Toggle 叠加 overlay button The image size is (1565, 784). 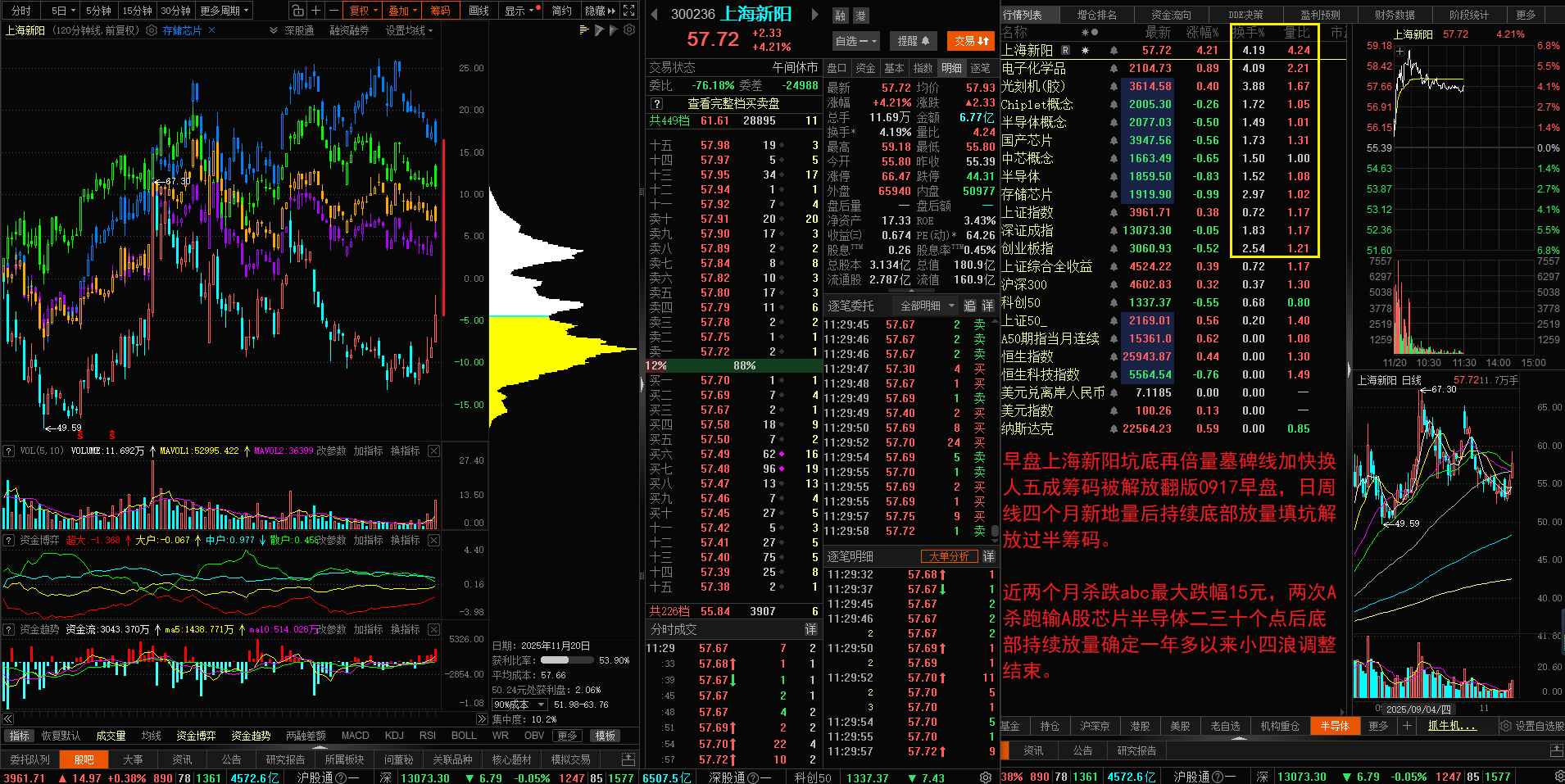pos(402,11)
